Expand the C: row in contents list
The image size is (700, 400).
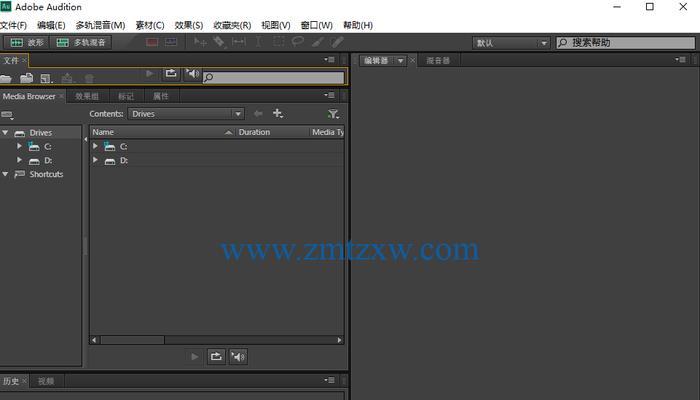[x=95, y=146]
